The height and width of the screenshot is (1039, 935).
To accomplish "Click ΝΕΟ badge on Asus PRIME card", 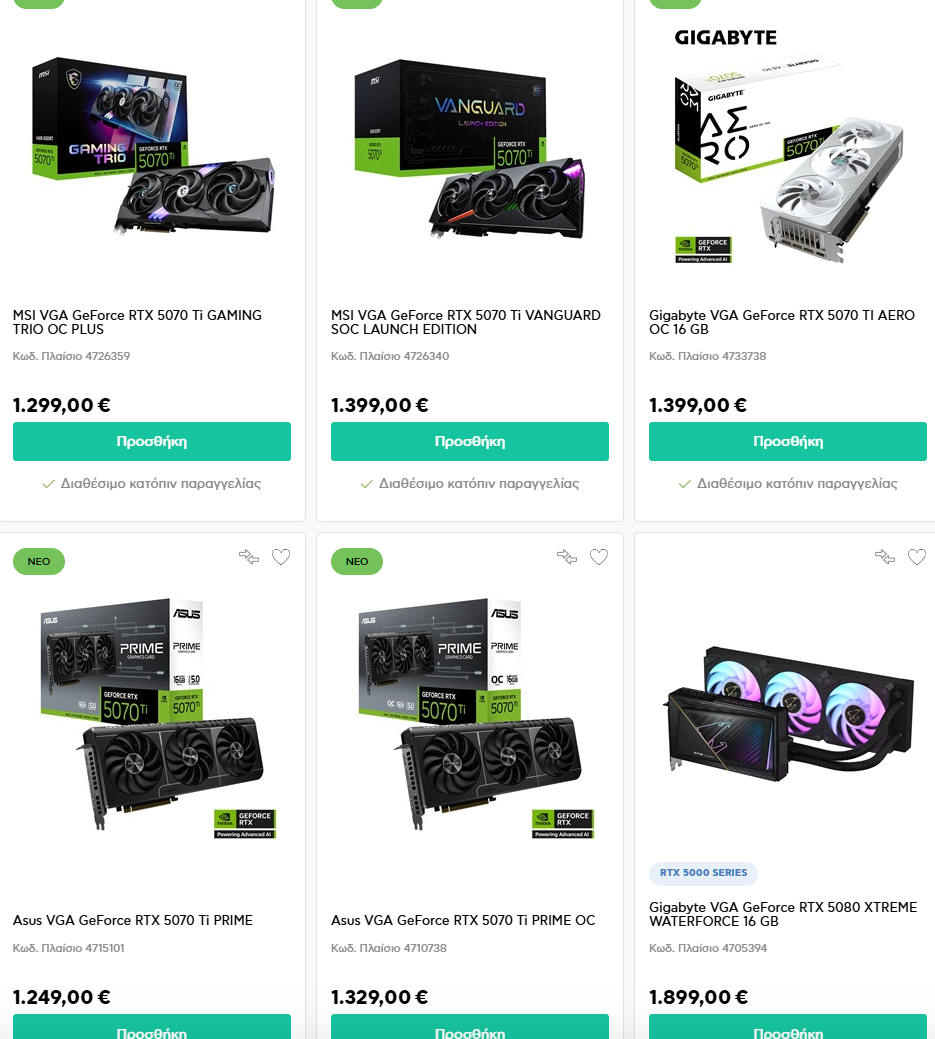I will click(x=39, y=561).
